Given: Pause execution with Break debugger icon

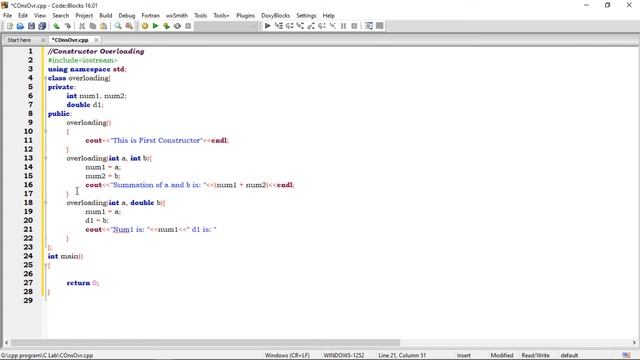Looking at the screenshot, I should [x=343, y=26].
